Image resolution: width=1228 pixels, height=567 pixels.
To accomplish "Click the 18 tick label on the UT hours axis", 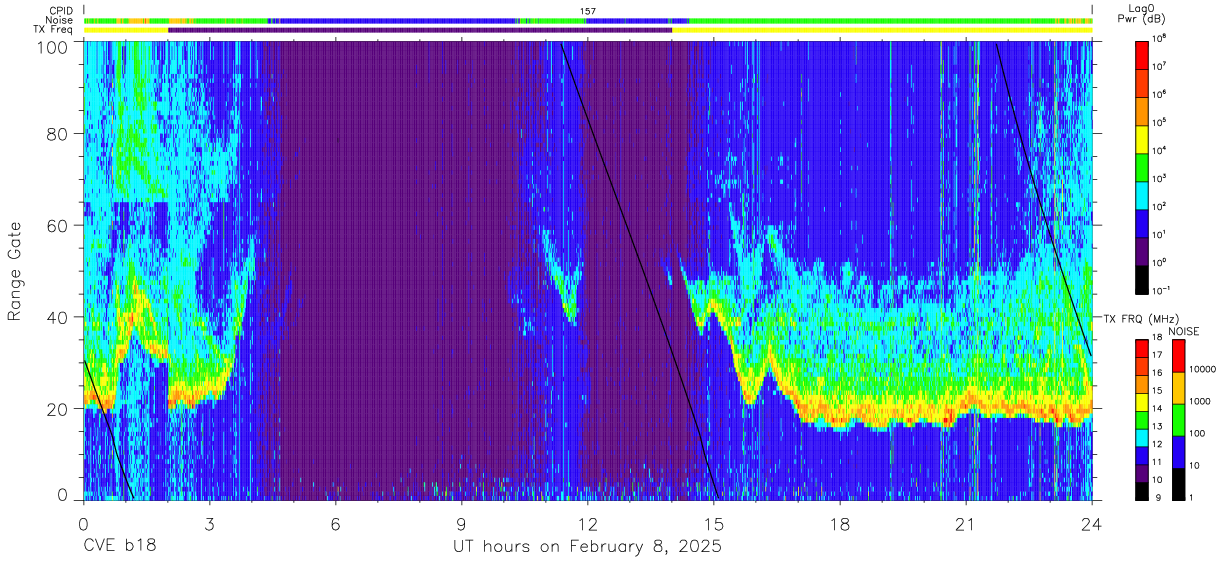I will [x=840, y=523].
